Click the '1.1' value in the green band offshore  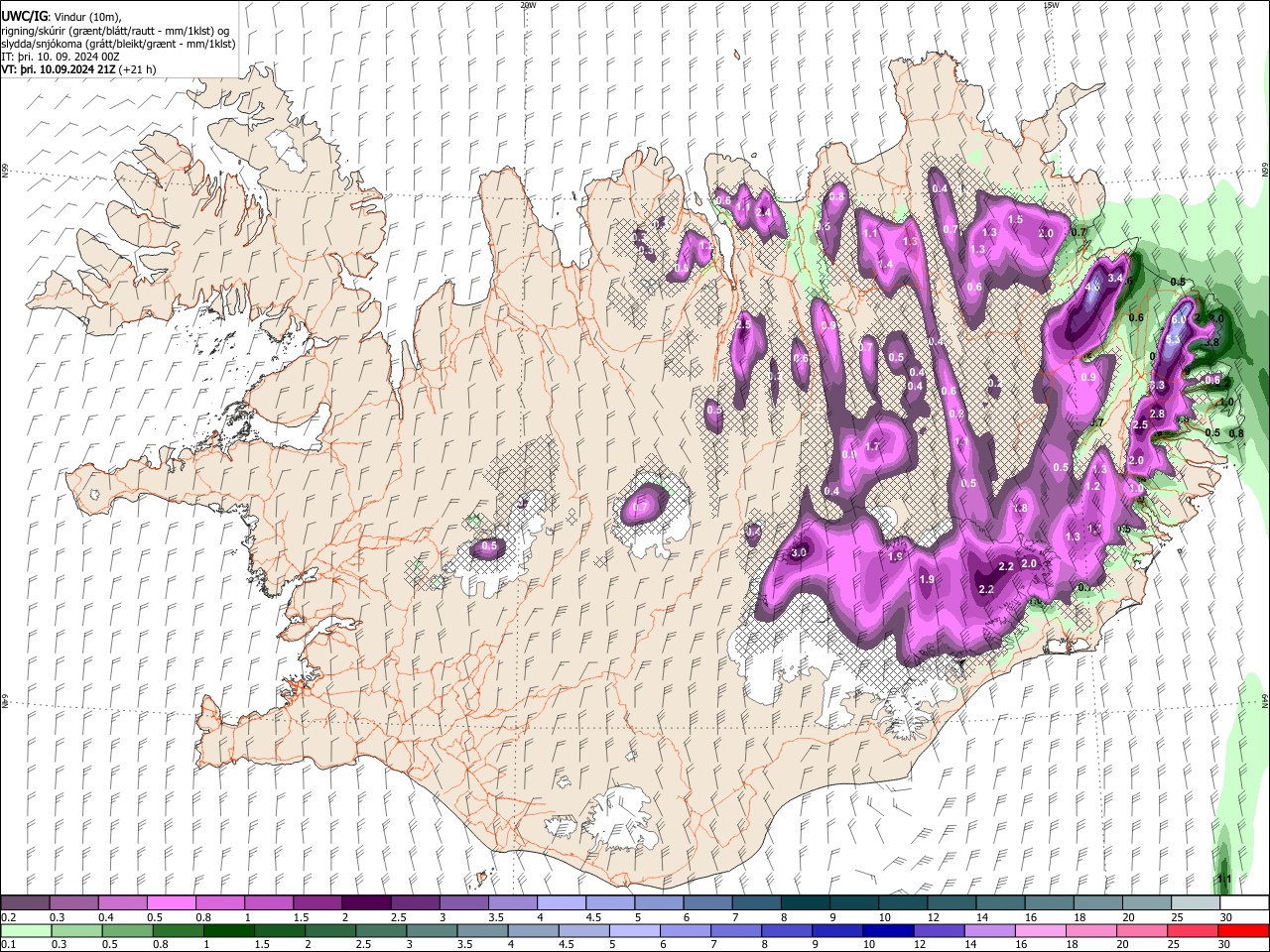[1224, 880]
